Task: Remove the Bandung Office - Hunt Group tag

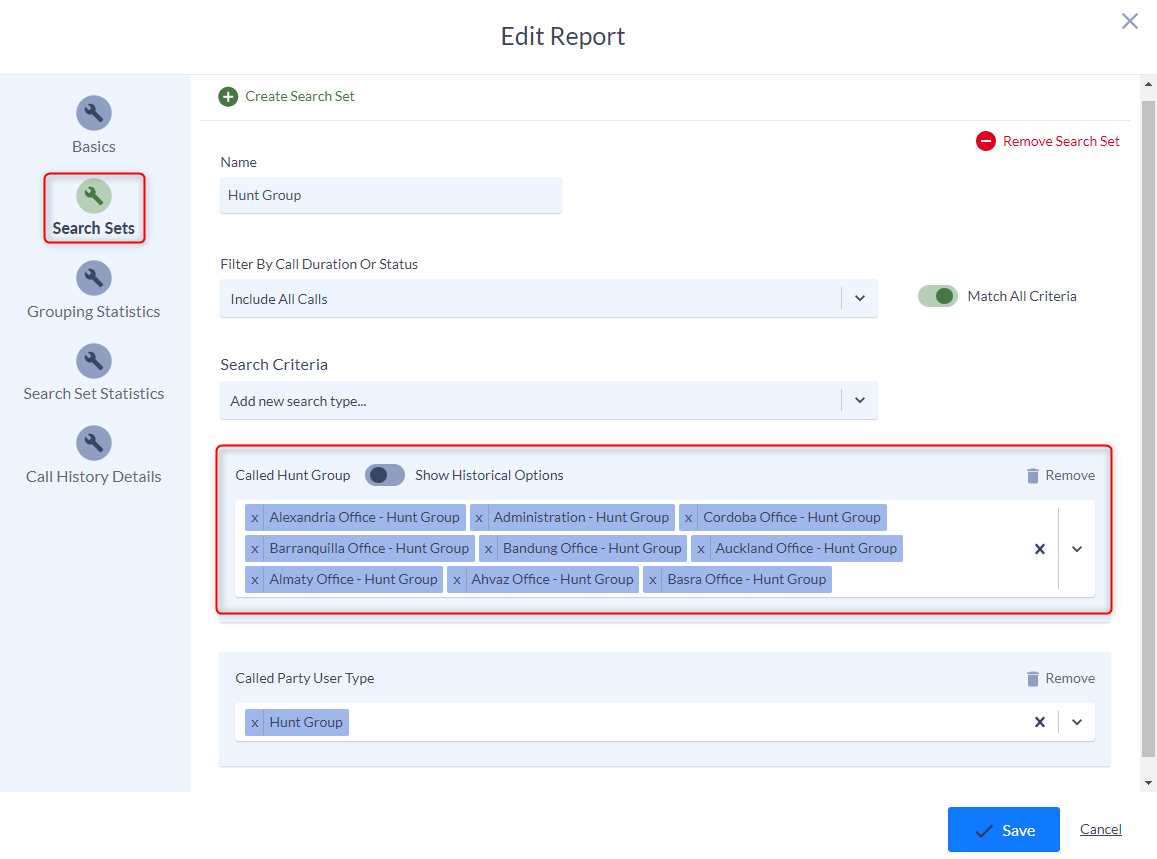Action: click(488, 548)
